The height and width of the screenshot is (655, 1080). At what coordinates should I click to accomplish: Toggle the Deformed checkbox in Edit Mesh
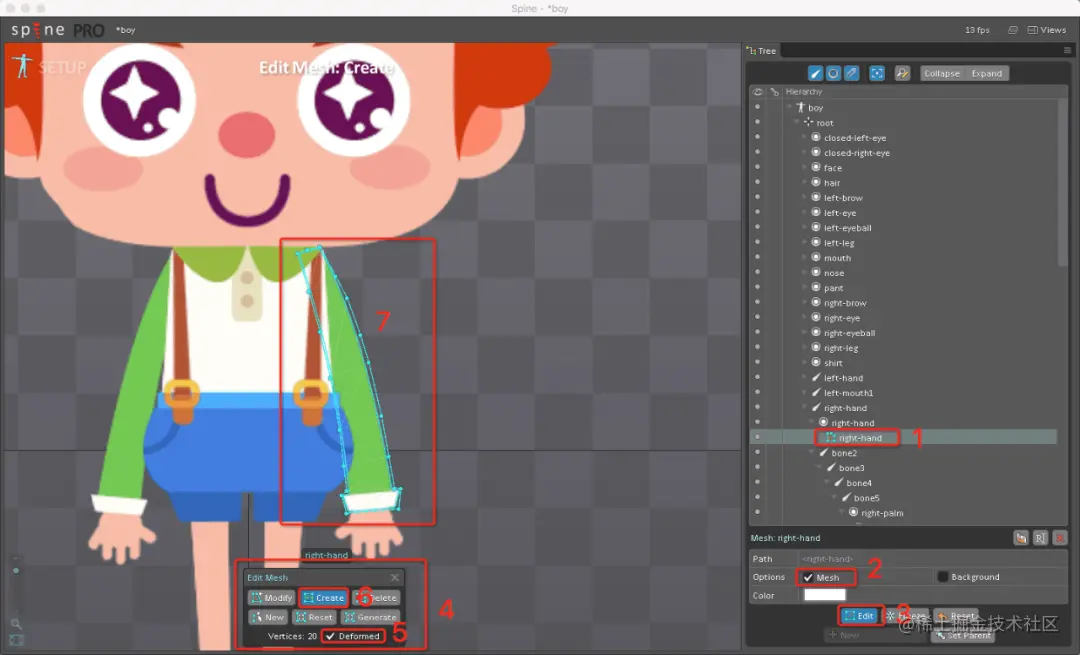coord(330,636)
